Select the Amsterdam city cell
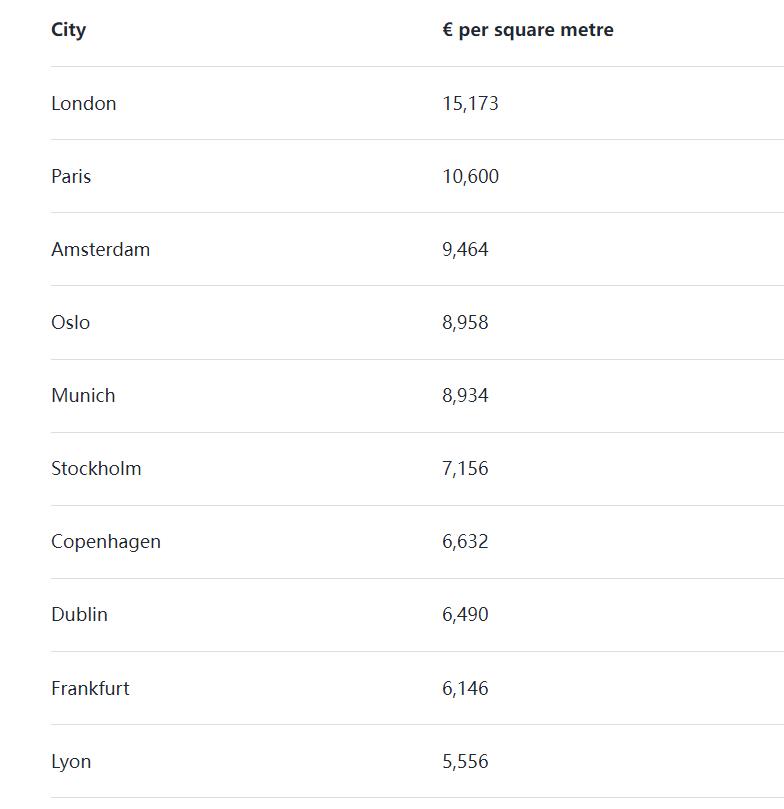784x809 pixels. click(x=101, y=250)
